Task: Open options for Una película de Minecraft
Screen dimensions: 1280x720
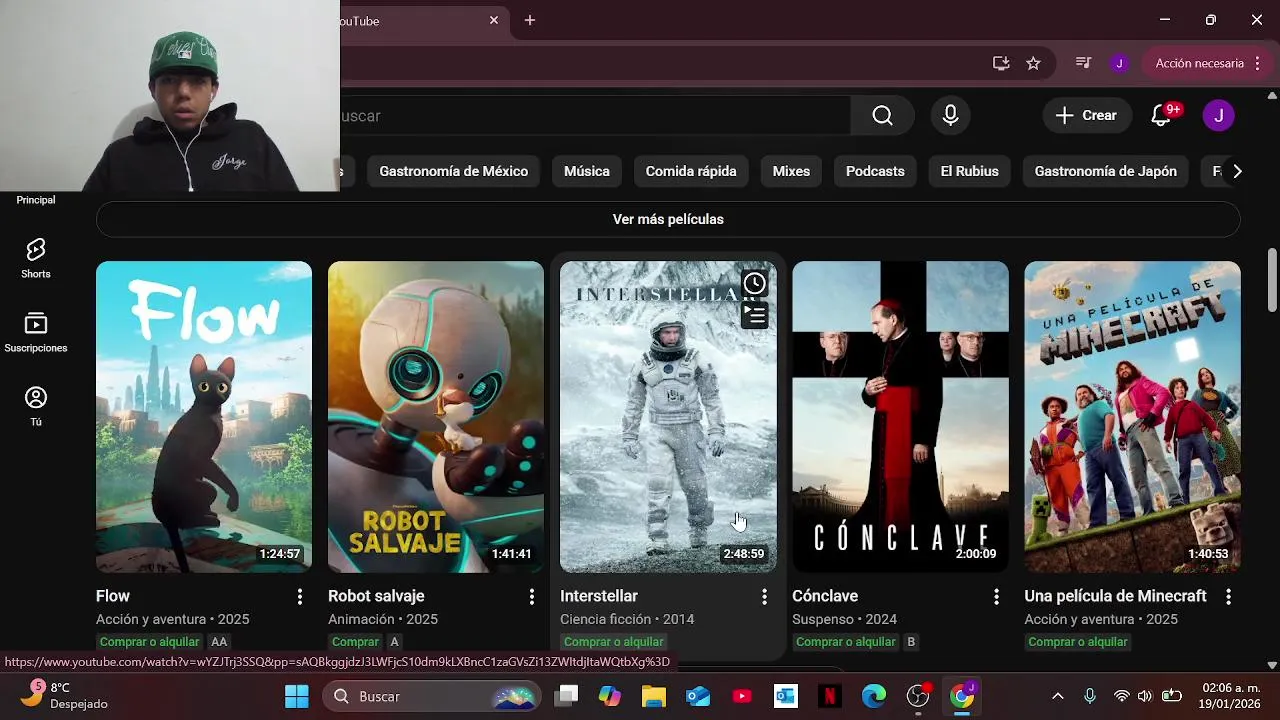Action: click(1227, 597)
